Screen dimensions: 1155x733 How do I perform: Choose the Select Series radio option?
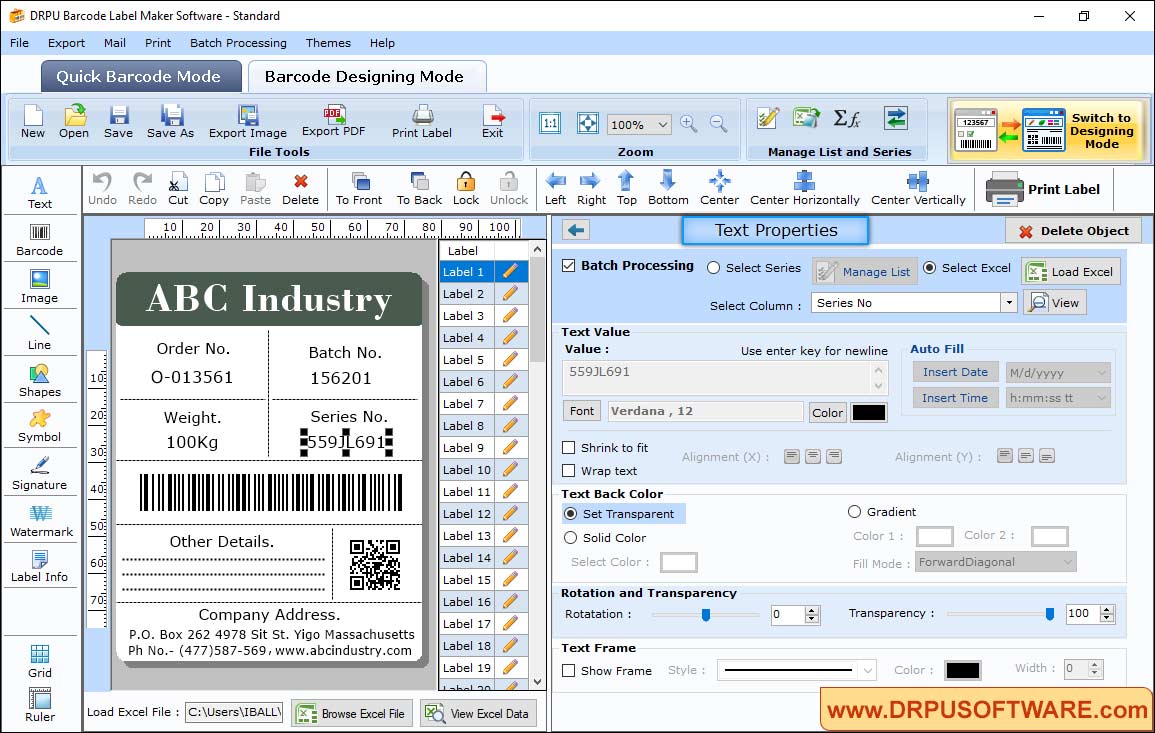click(x=713, y=268)
